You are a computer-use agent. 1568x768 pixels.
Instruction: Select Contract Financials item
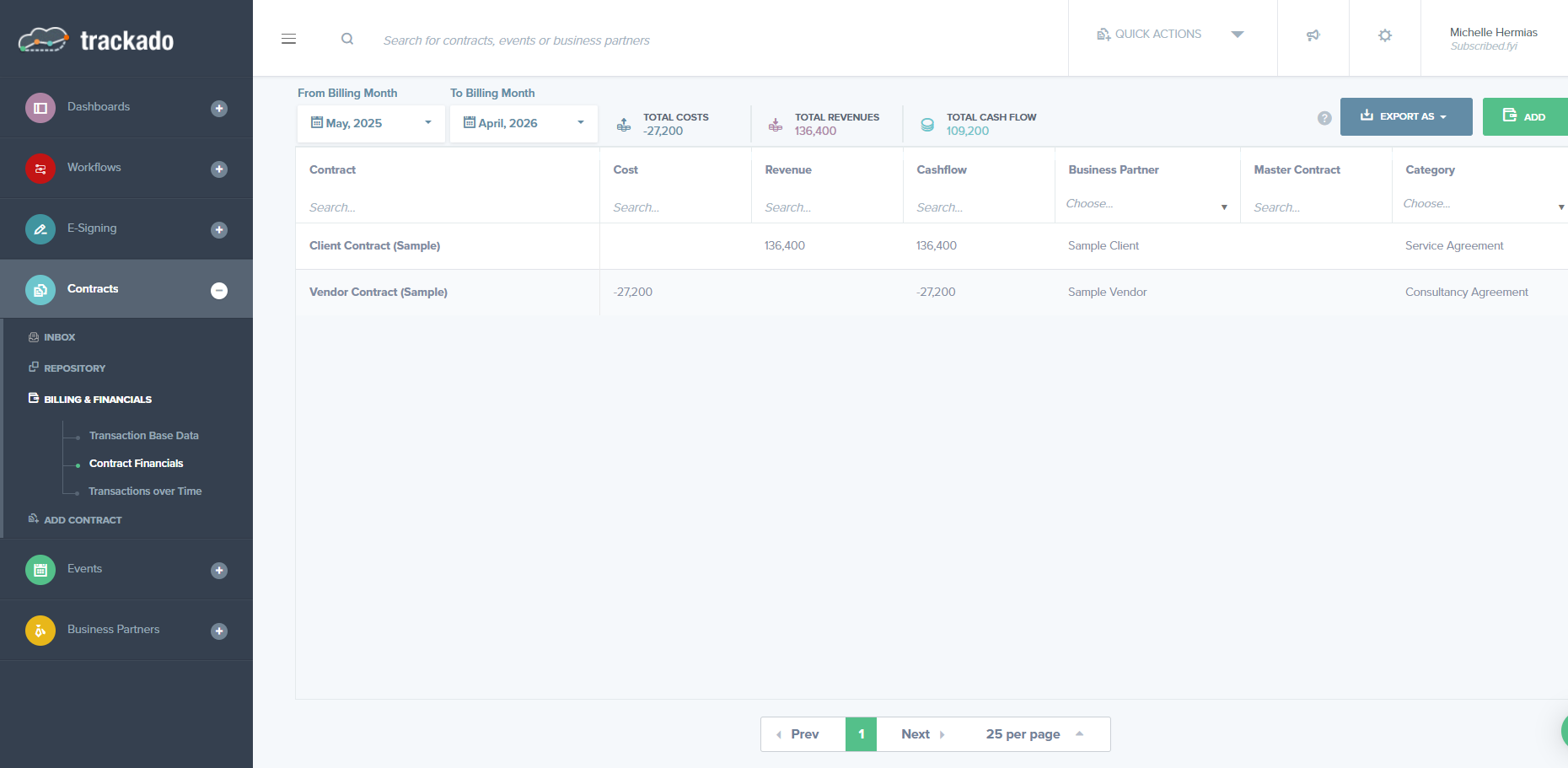tap(136, 464)
